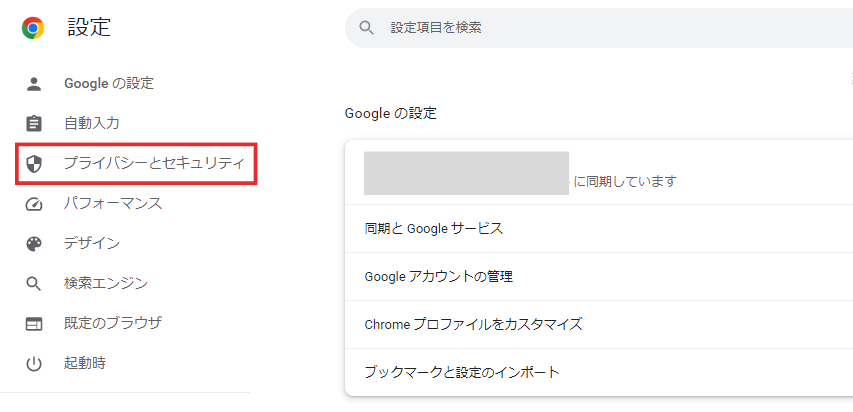853x412 pixels.
Task: Click the search icon in settings search bar
Action: point(367,28)
